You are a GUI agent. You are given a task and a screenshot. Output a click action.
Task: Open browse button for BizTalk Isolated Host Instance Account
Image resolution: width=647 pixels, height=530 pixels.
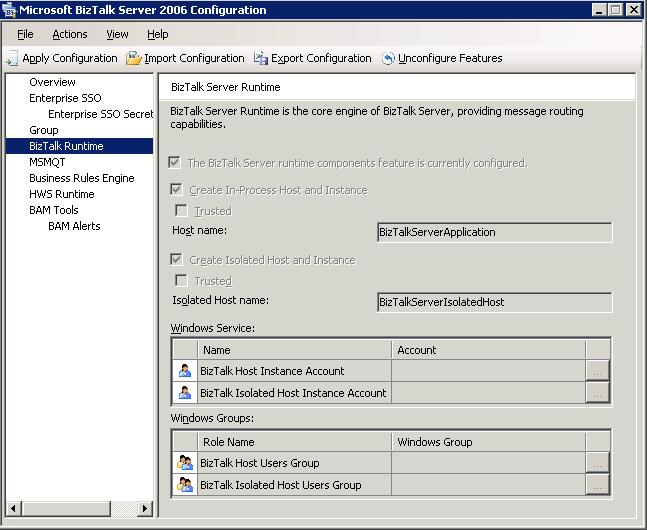click(597, 393)
